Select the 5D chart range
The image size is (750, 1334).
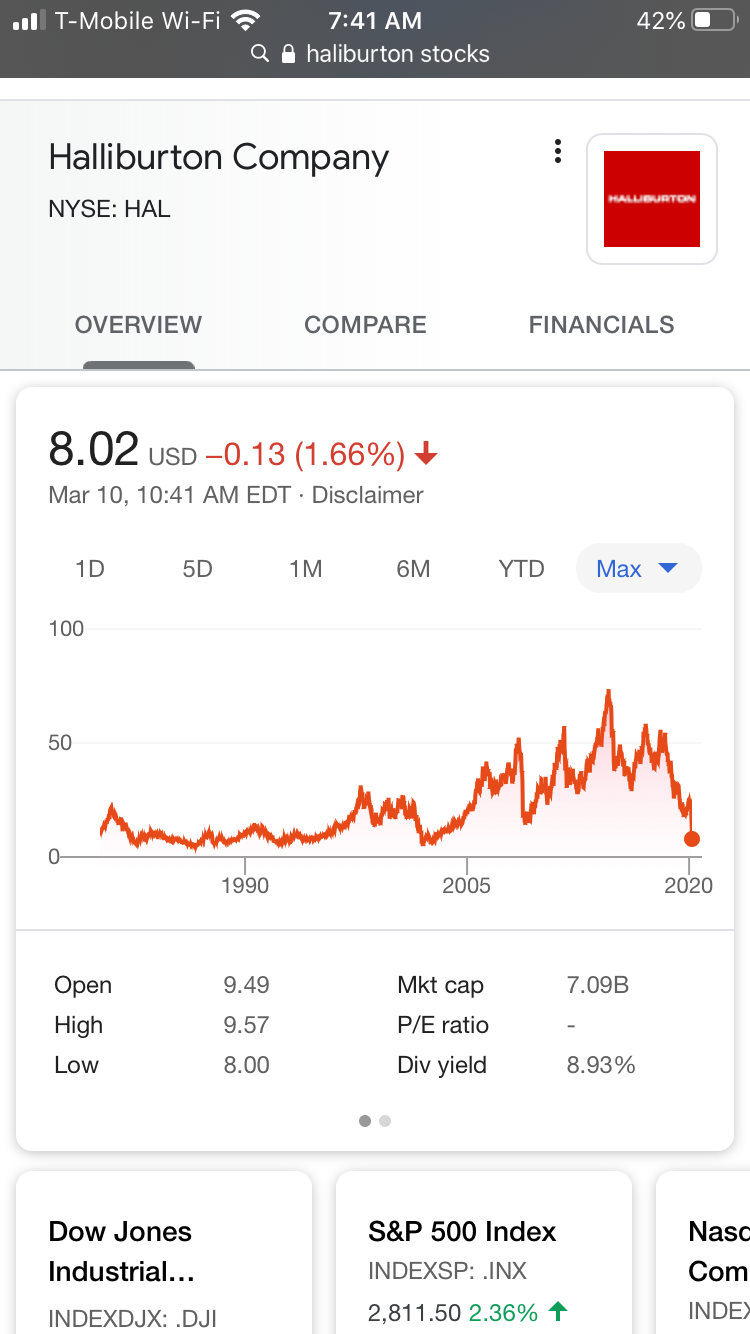click(x=197, y=569)
